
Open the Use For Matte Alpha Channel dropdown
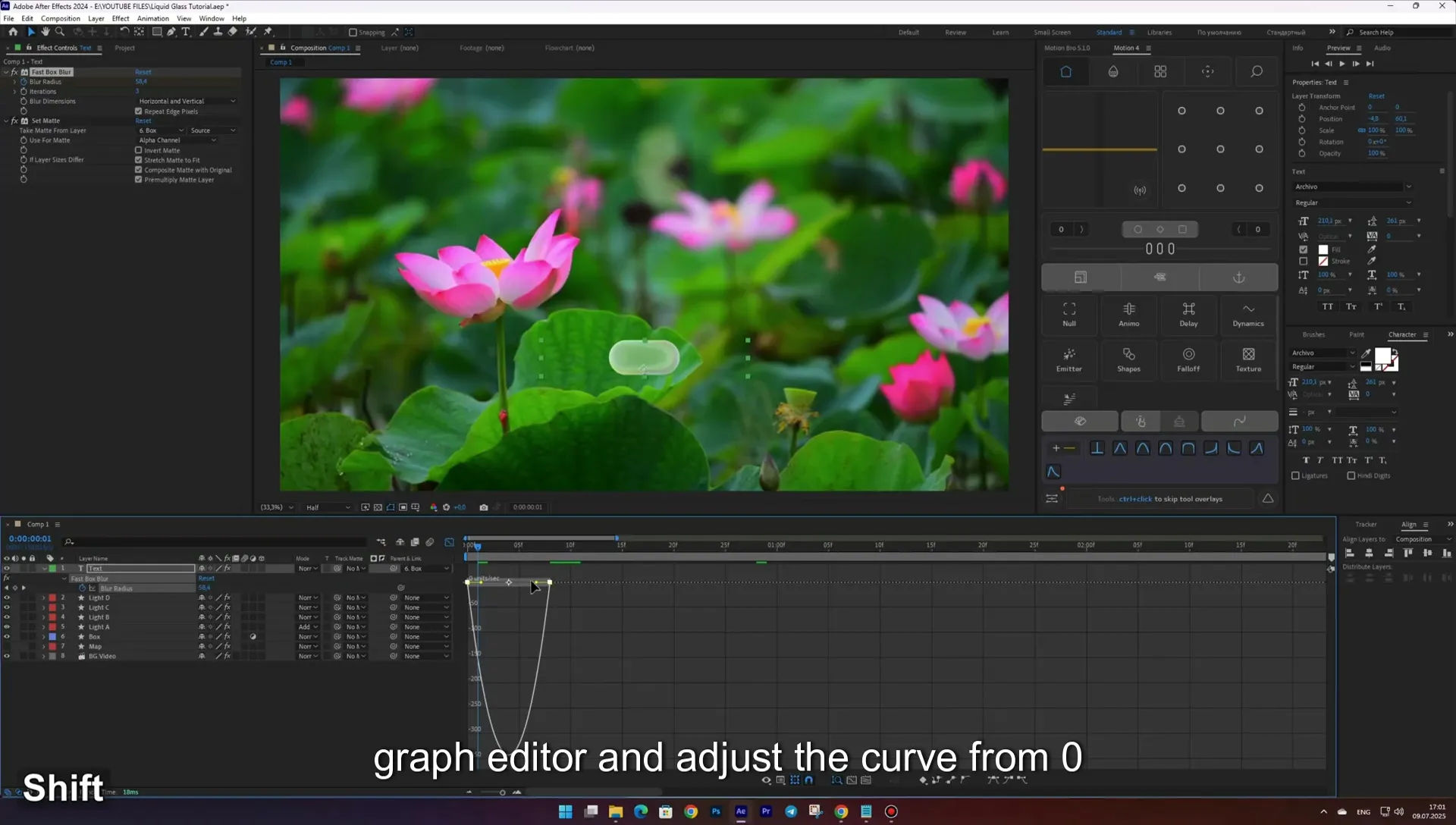(177, 140)
